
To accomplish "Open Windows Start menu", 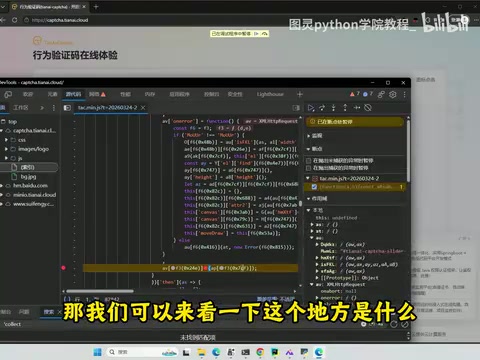I will 97,352.
